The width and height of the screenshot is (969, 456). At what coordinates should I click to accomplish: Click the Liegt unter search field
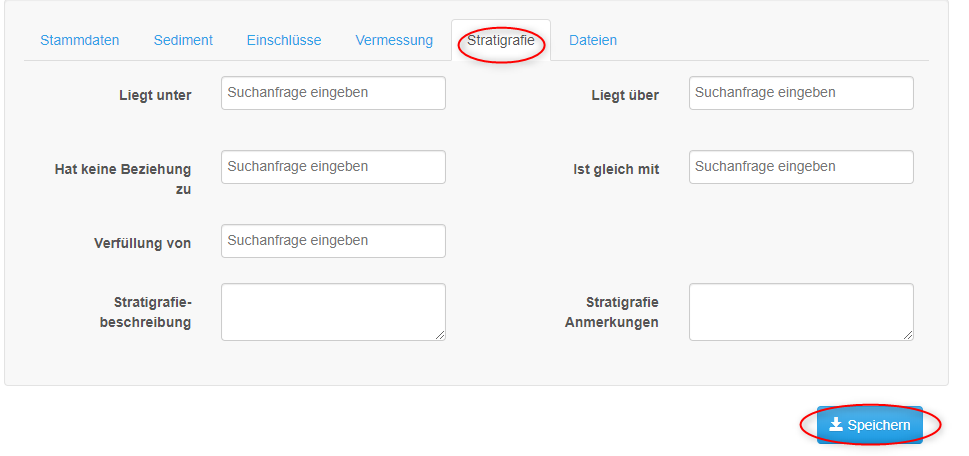tap(333, 93)
